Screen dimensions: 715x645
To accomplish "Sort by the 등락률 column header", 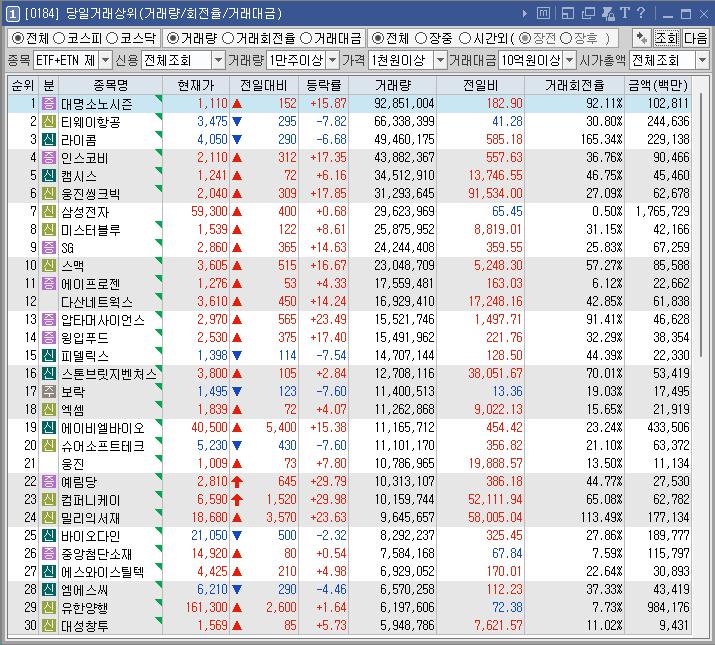I will [x=324, y=85].
